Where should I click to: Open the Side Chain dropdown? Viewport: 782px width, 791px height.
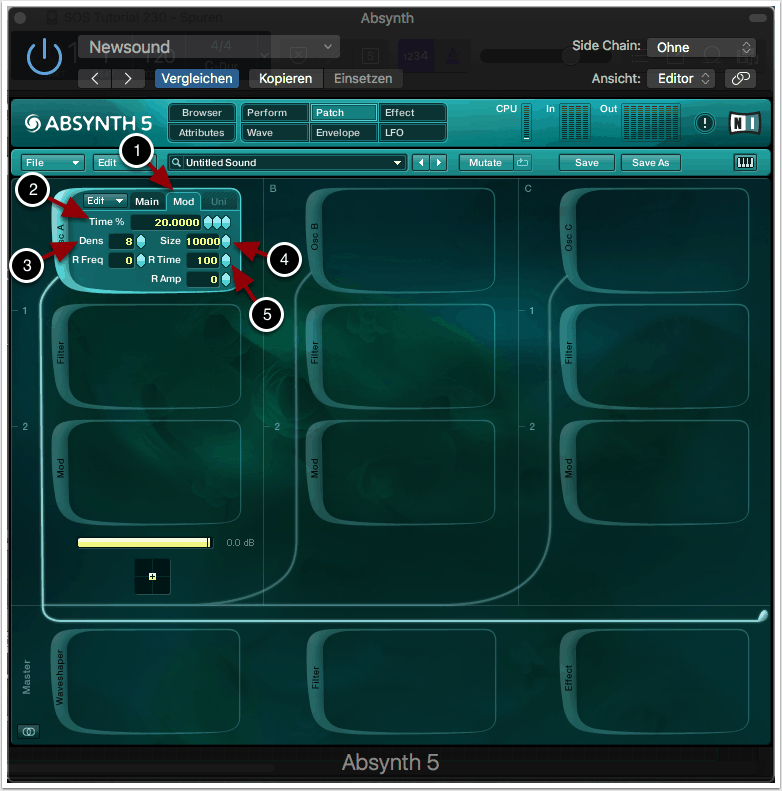point(701,47)
